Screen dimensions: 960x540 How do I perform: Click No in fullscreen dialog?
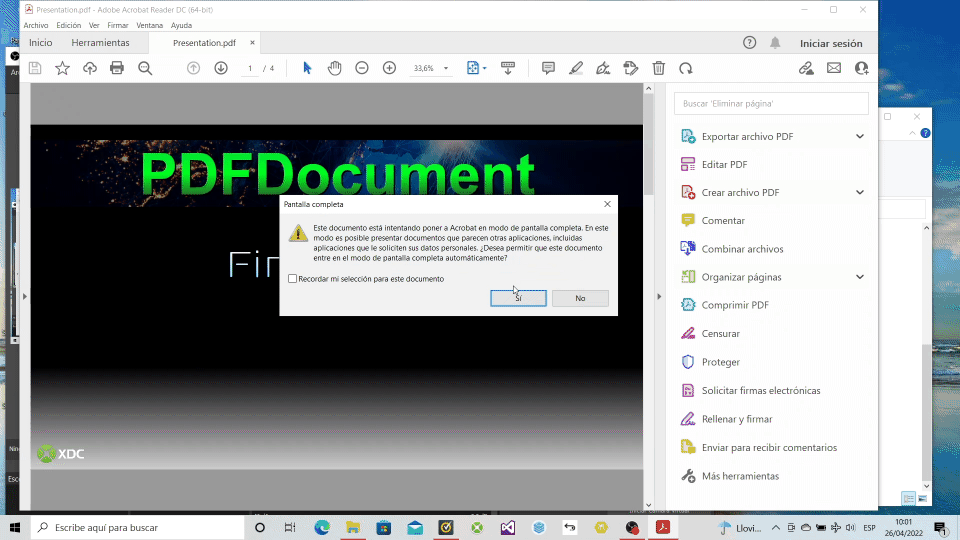[x=580, y=298]
